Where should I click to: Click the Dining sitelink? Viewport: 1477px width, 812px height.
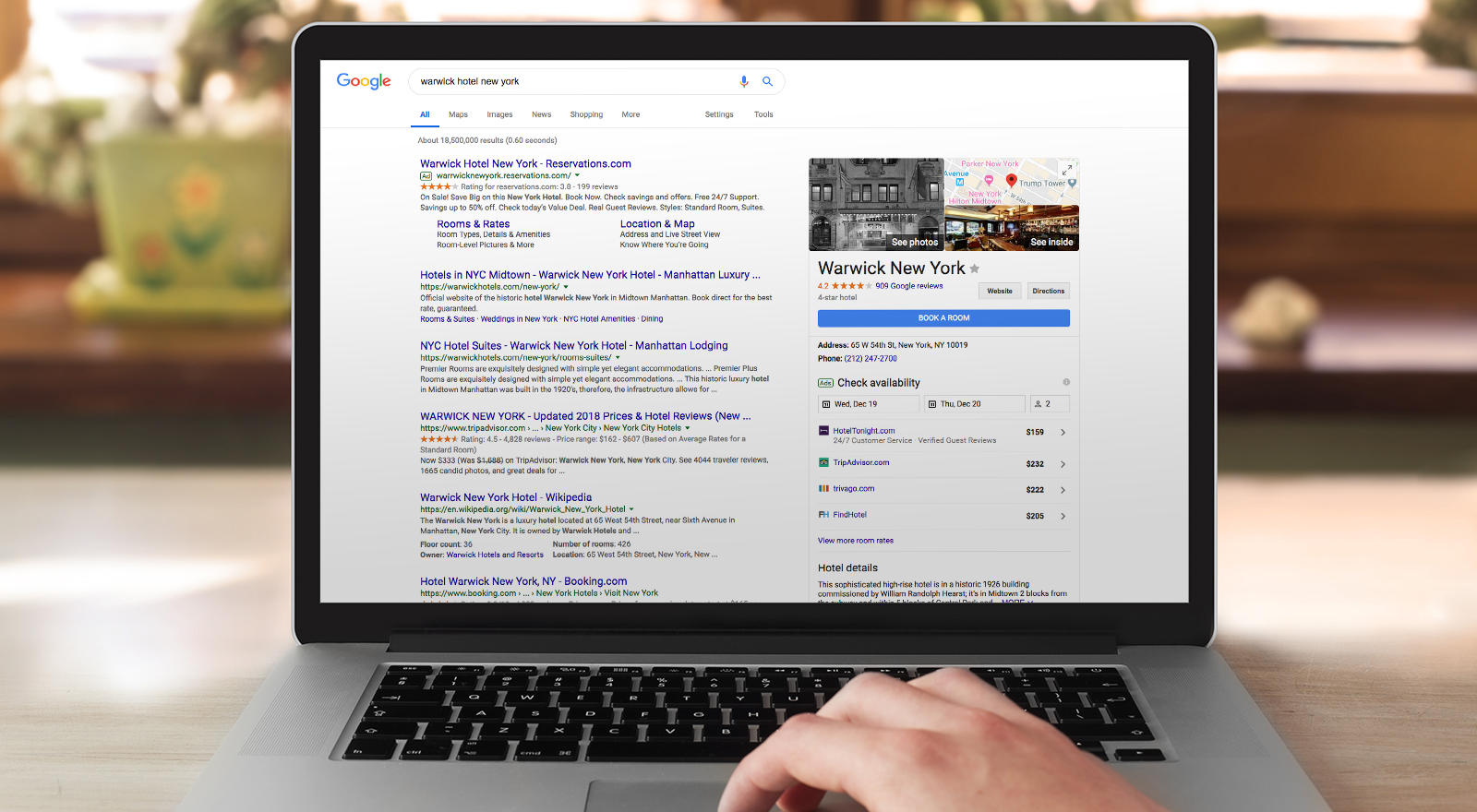652,319
